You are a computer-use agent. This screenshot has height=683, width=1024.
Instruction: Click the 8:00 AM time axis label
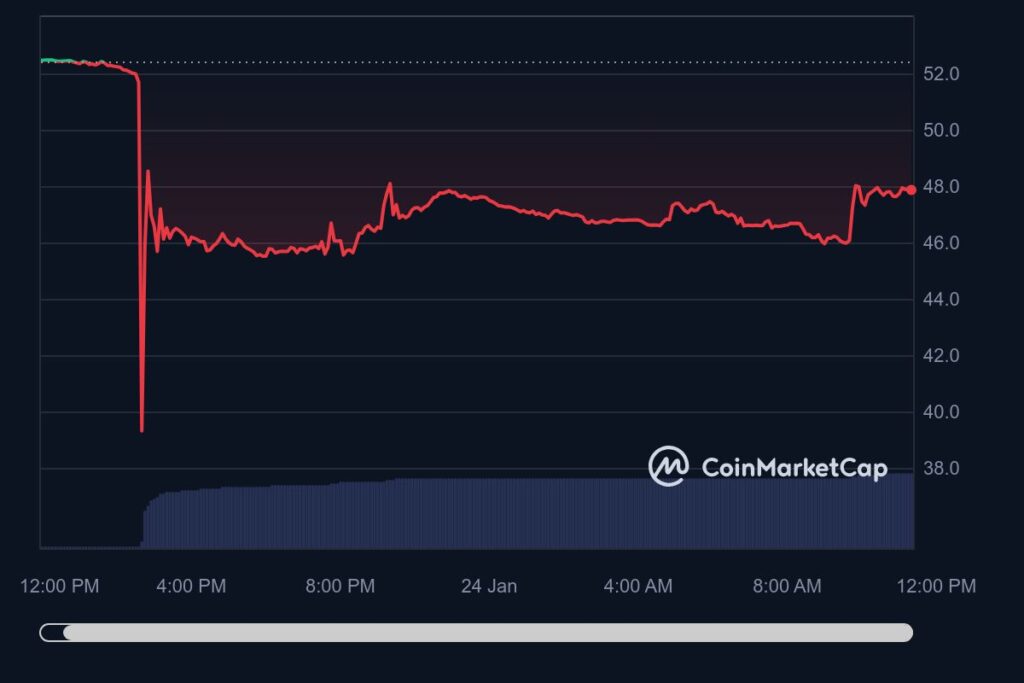pyautogui.click(x=787, y=586)
